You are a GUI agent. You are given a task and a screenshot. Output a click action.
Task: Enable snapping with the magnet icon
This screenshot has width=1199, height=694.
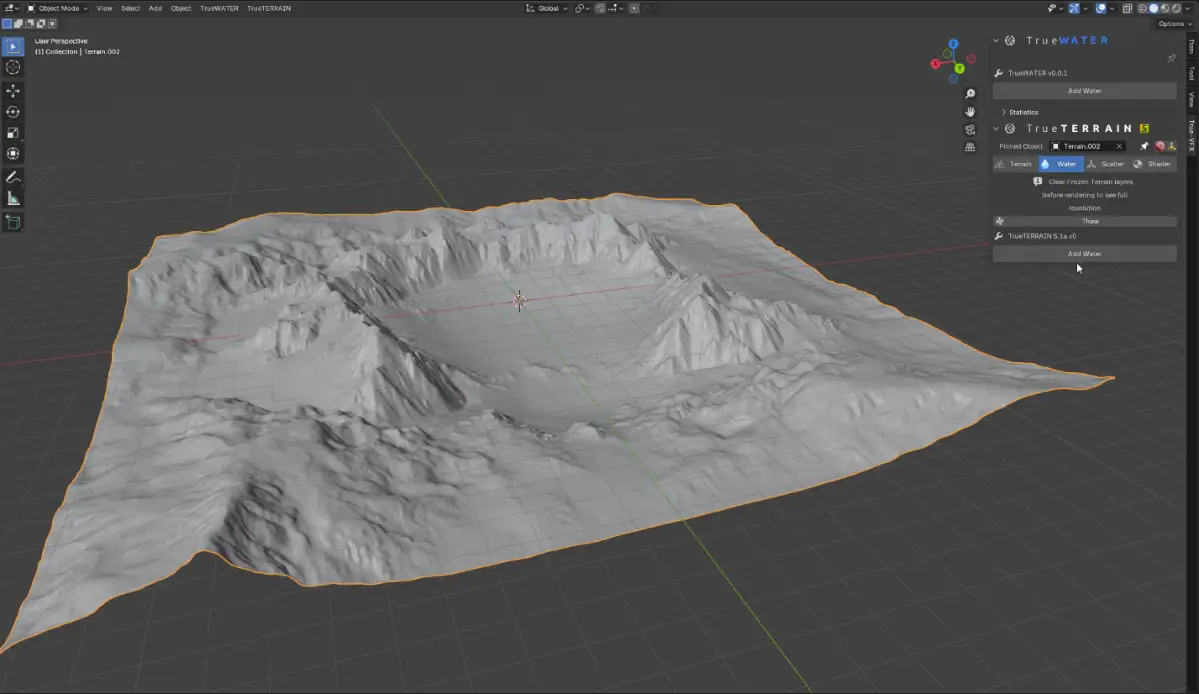click(599, 8)
